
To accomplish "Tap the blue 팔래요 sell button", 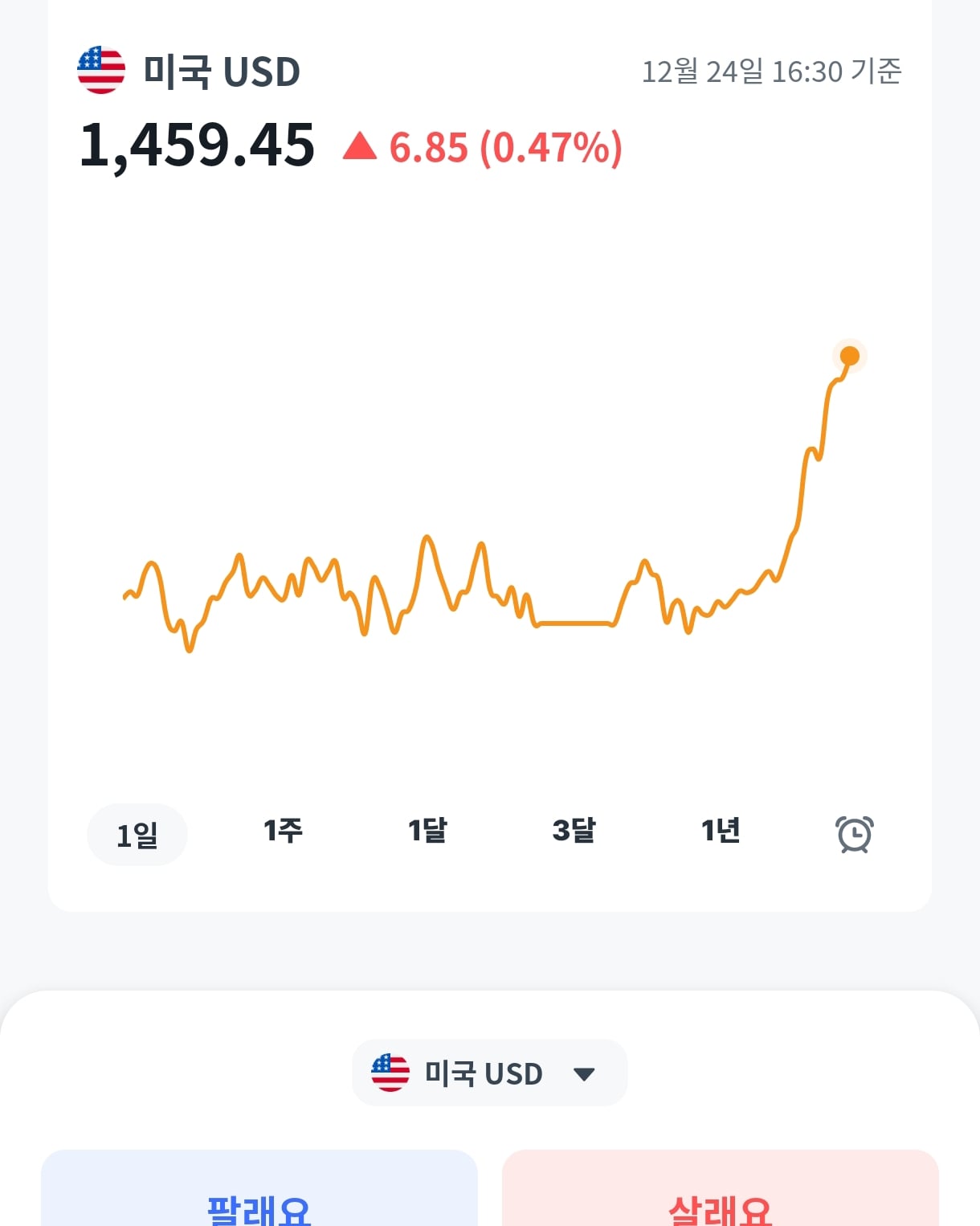I will pos(259,1188).
